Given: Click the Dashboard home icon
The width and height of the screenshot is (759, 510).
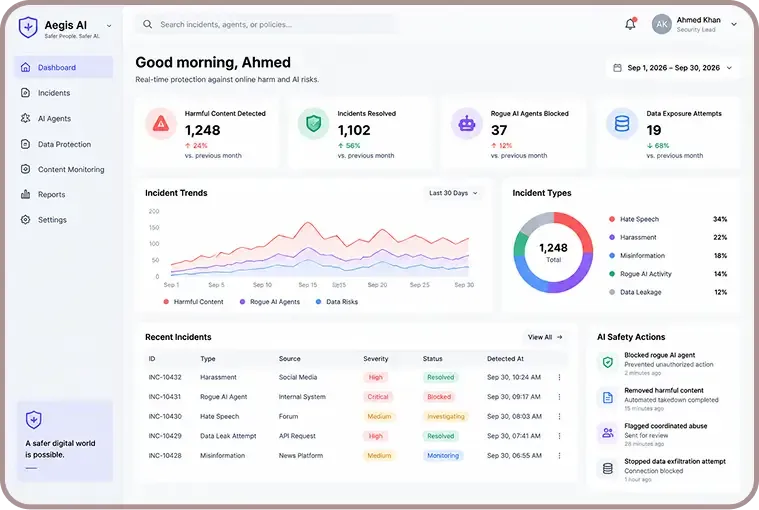Looking at the screenshot, I should click(x=26, y=67).
